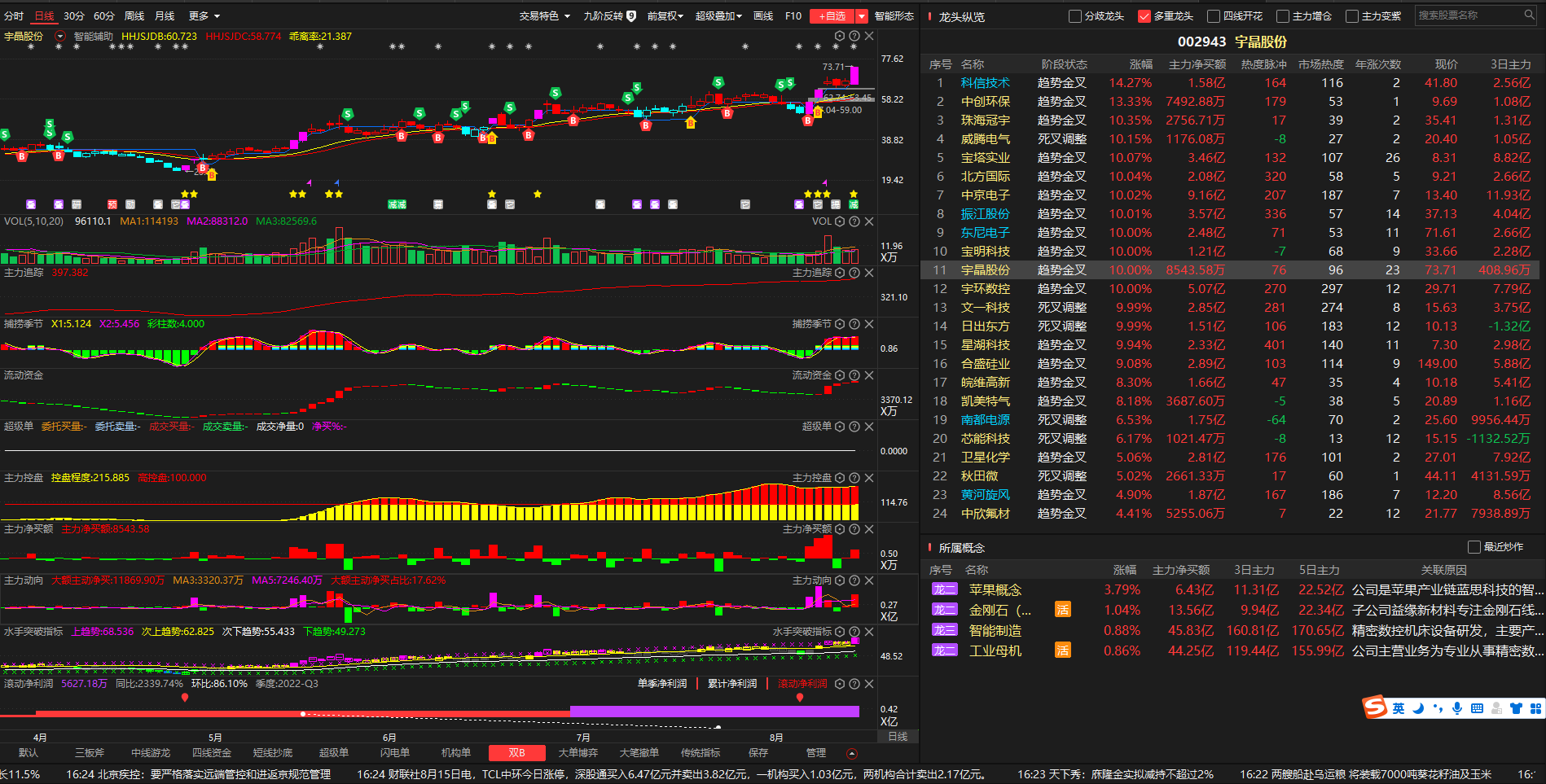Screen dimensions: 1546x784
Task: Click 日线 label right of date axis
Action: (898, 736)
